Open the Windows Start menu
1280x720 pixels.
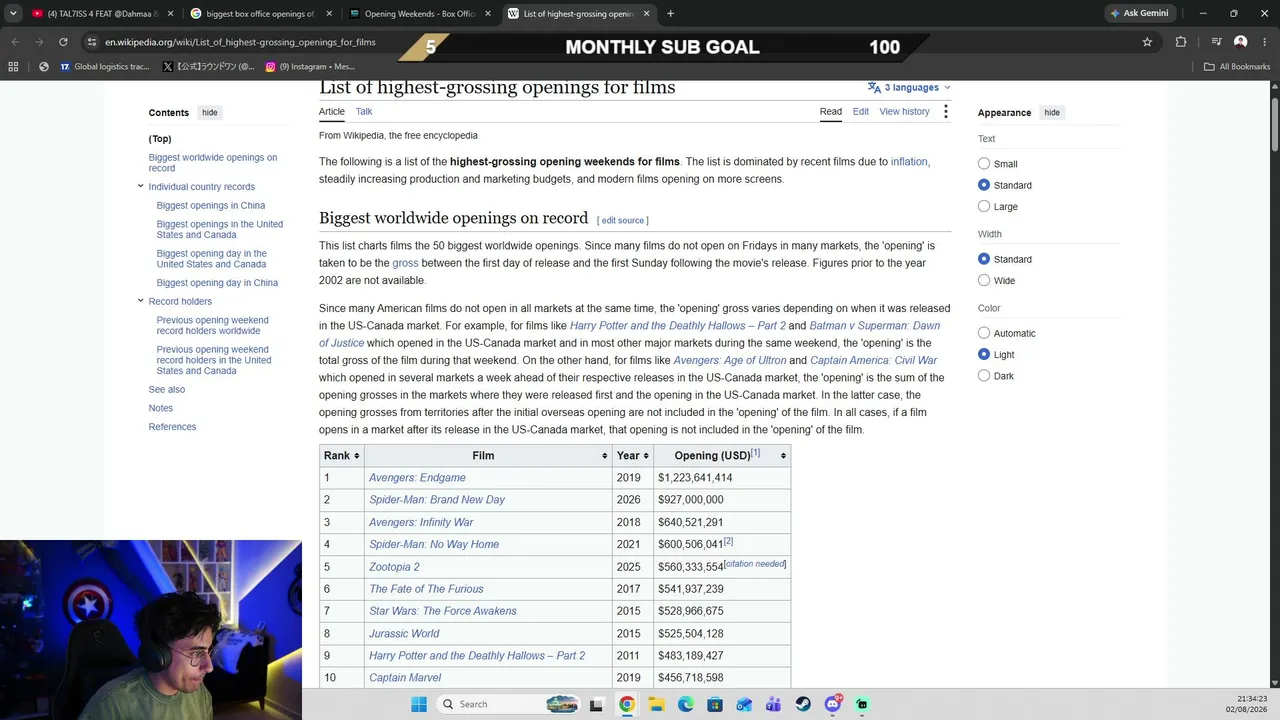418,704
